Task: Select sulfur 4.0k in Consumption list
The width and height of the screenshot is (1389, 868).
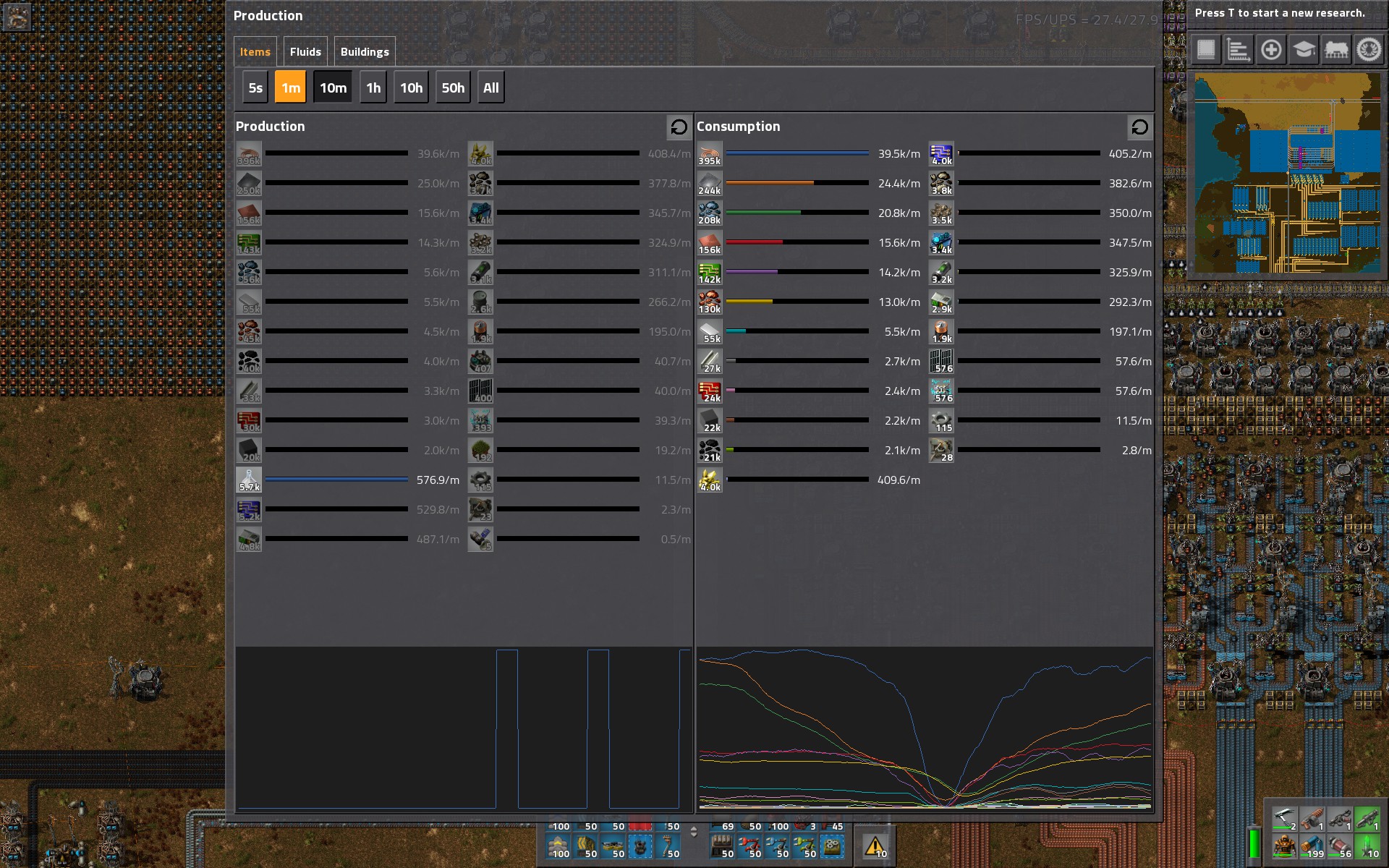Action: point(710,480)
